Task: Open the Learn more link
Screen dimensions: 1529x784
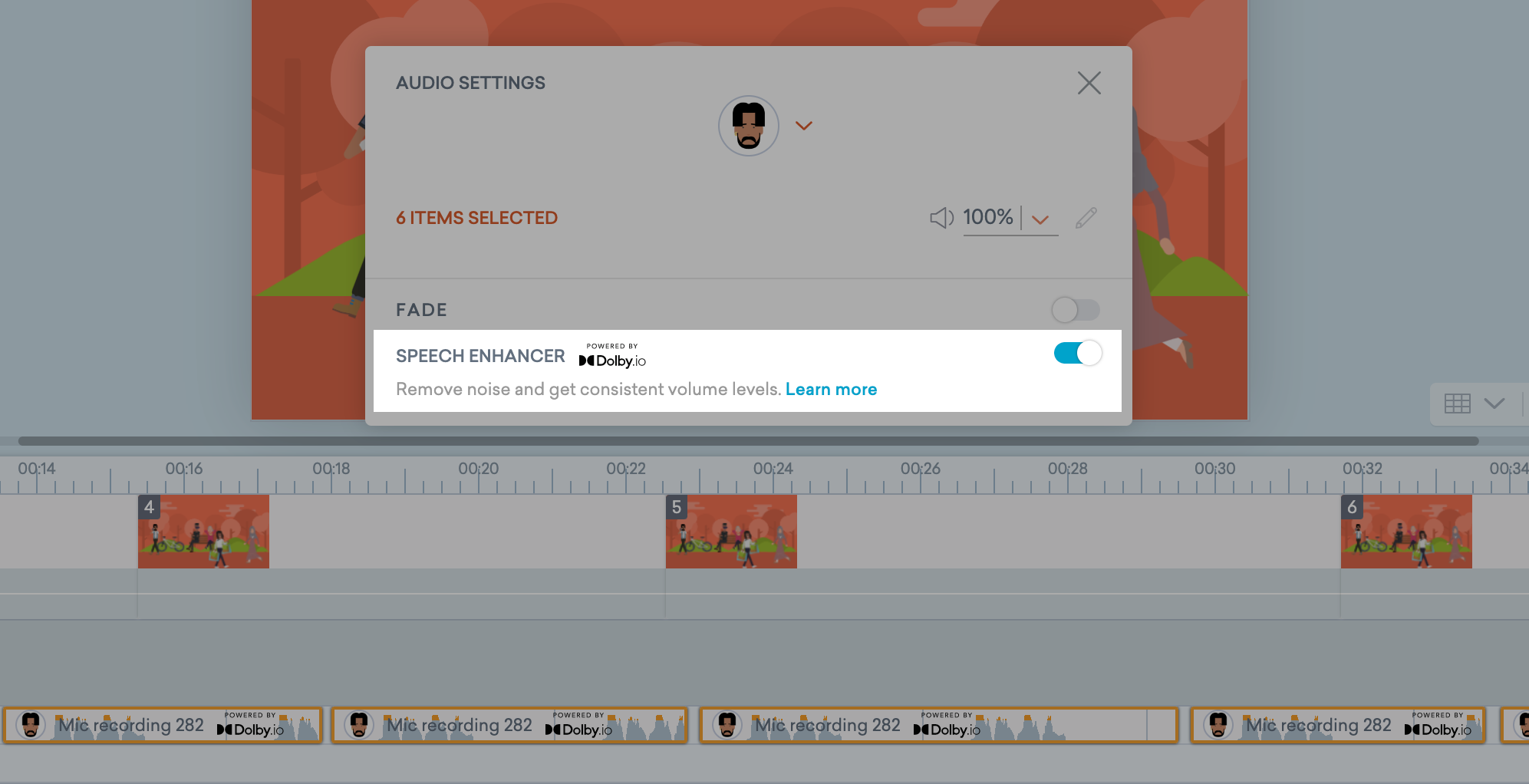Action: [831, 389]
